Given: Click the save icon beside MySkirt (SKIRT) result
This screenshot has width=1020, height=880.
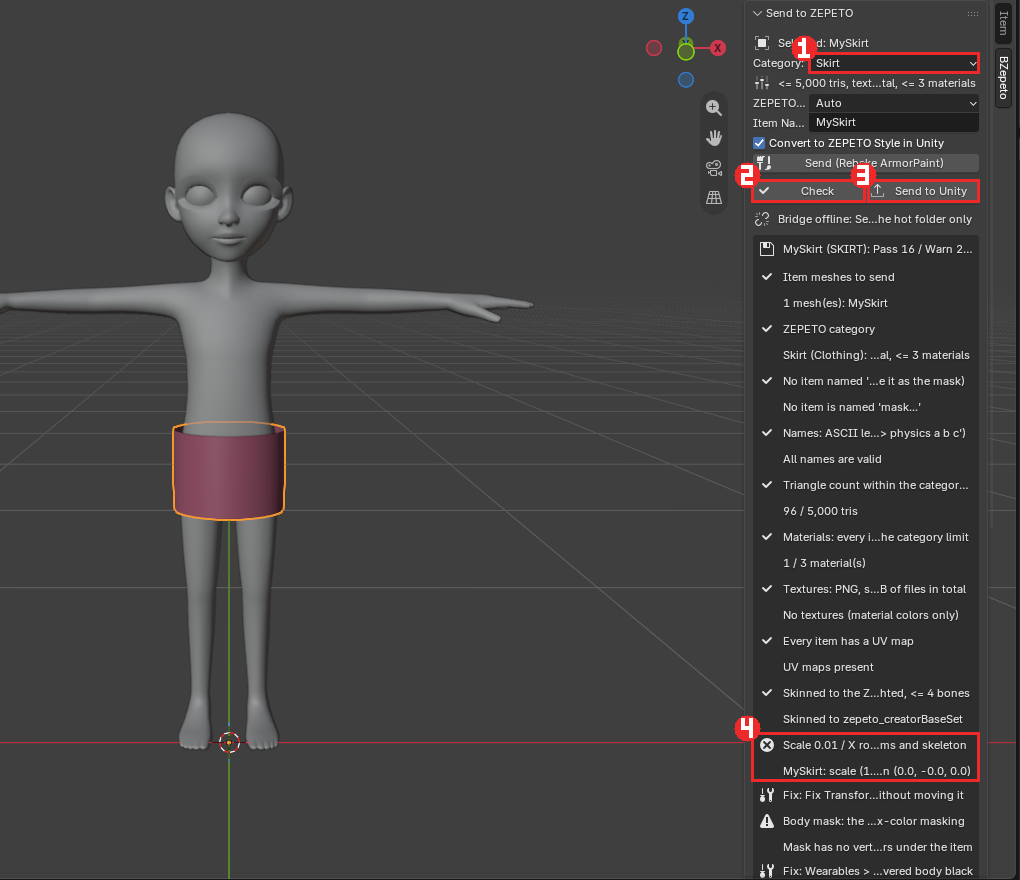Looking at the screenshot, I should [767, 248].
